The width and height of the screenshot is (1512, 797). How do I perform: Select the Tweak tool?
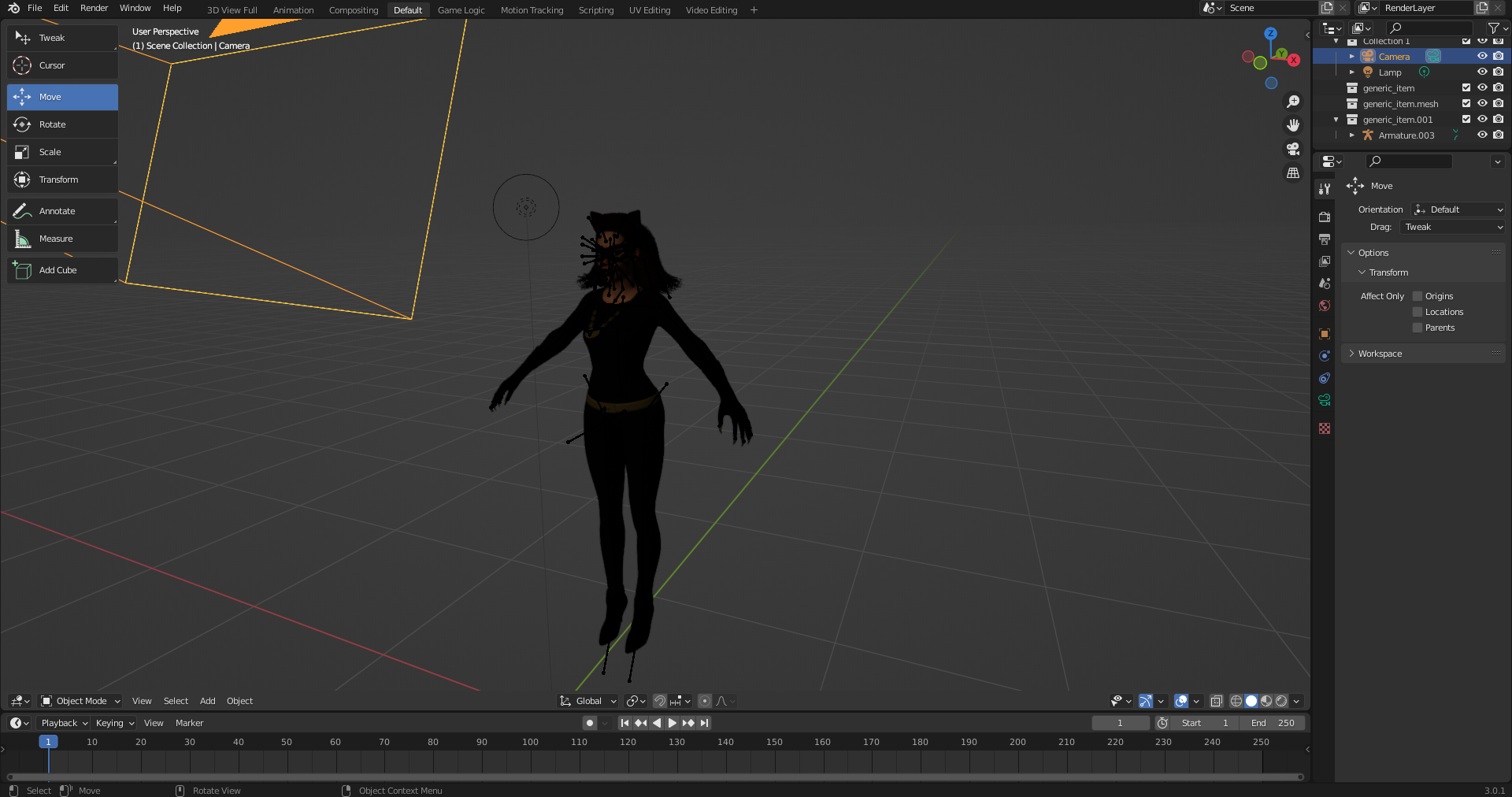click(62, 38)
